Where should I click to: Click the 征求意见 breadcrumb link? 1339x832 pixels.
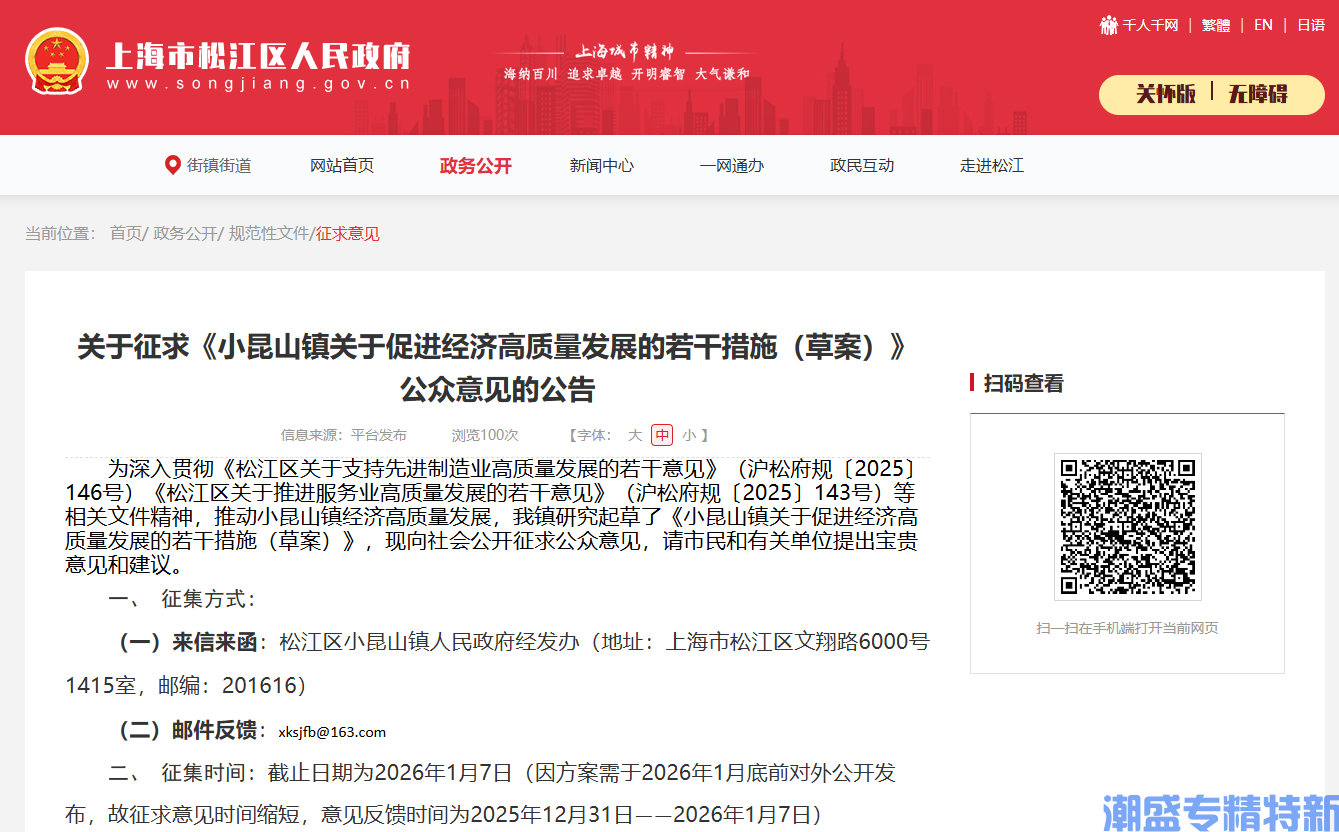(x=348, y=234)
